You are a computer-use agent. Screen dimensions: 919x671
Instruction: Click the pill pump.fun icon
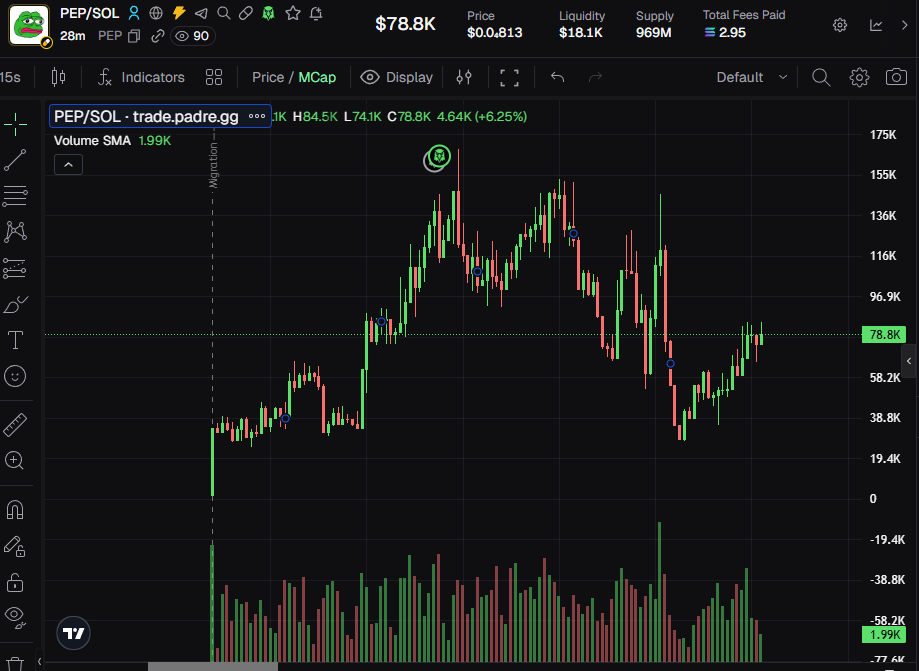click(x=246, y=13)
